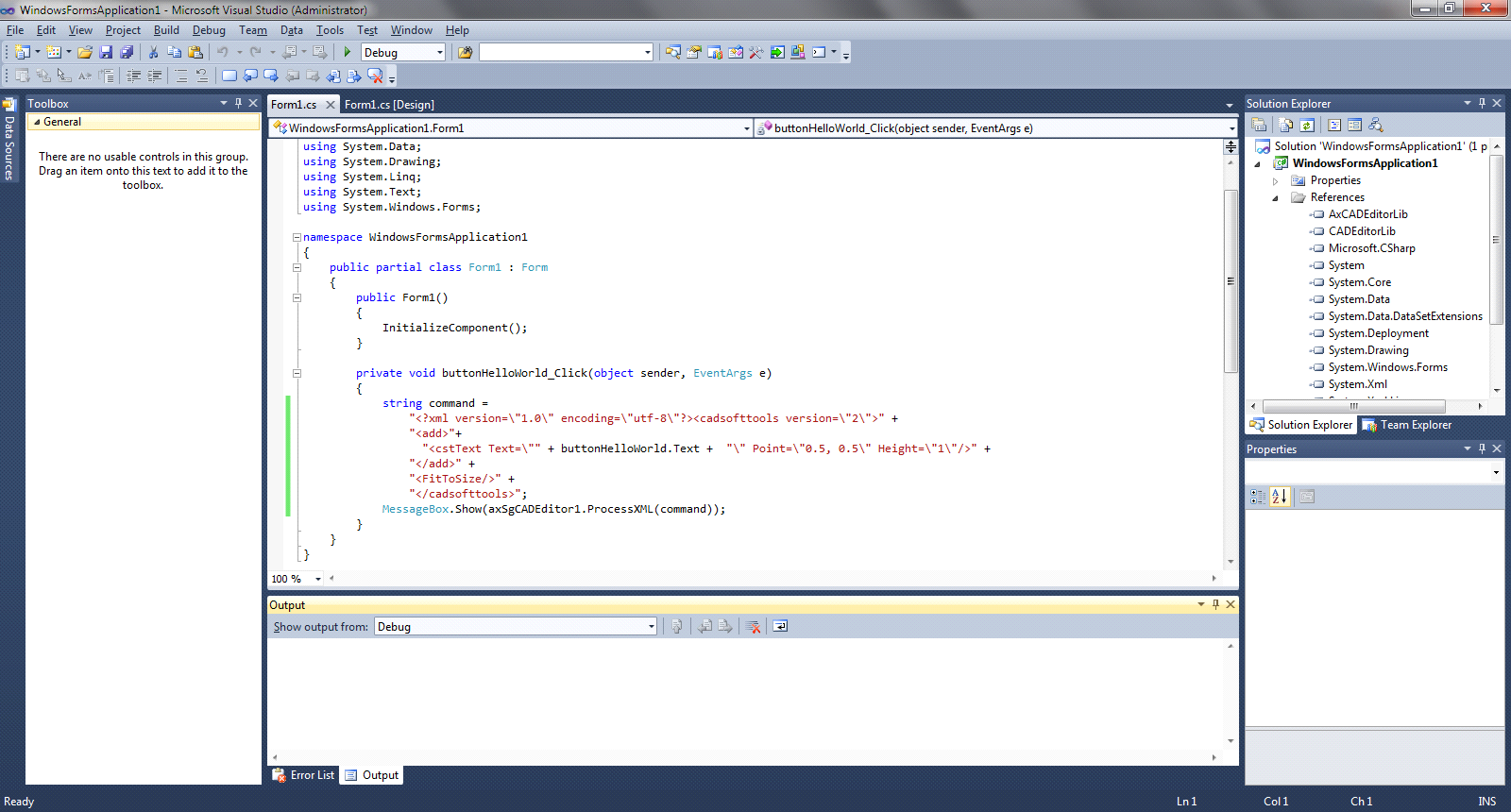Click Solution Explorer horizontal scrollbar thumb
This screenshot has width=1511, height=812.
coord(1355,406)
